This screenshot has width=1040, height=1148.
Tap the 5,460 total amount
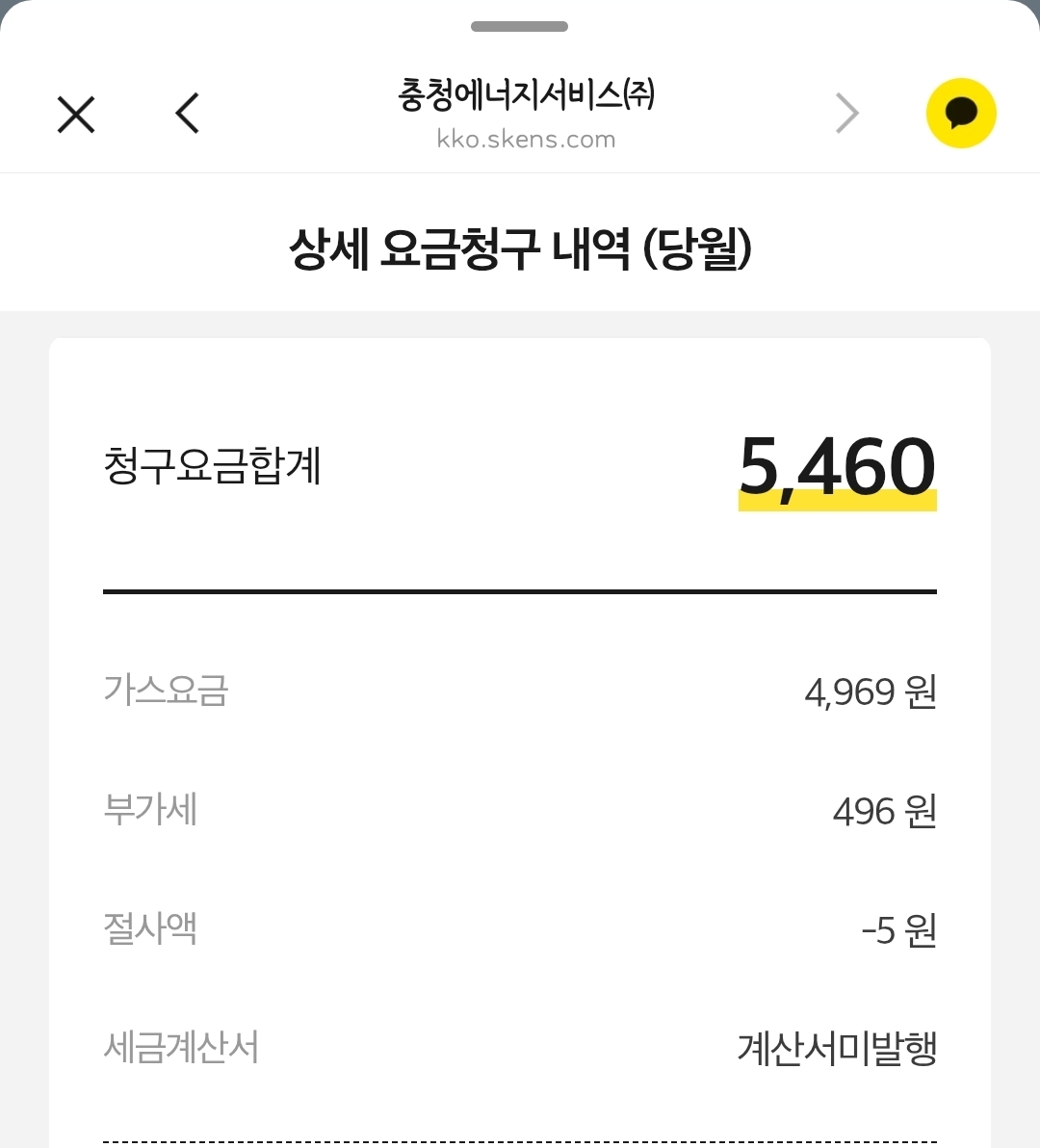click(837, 468)
